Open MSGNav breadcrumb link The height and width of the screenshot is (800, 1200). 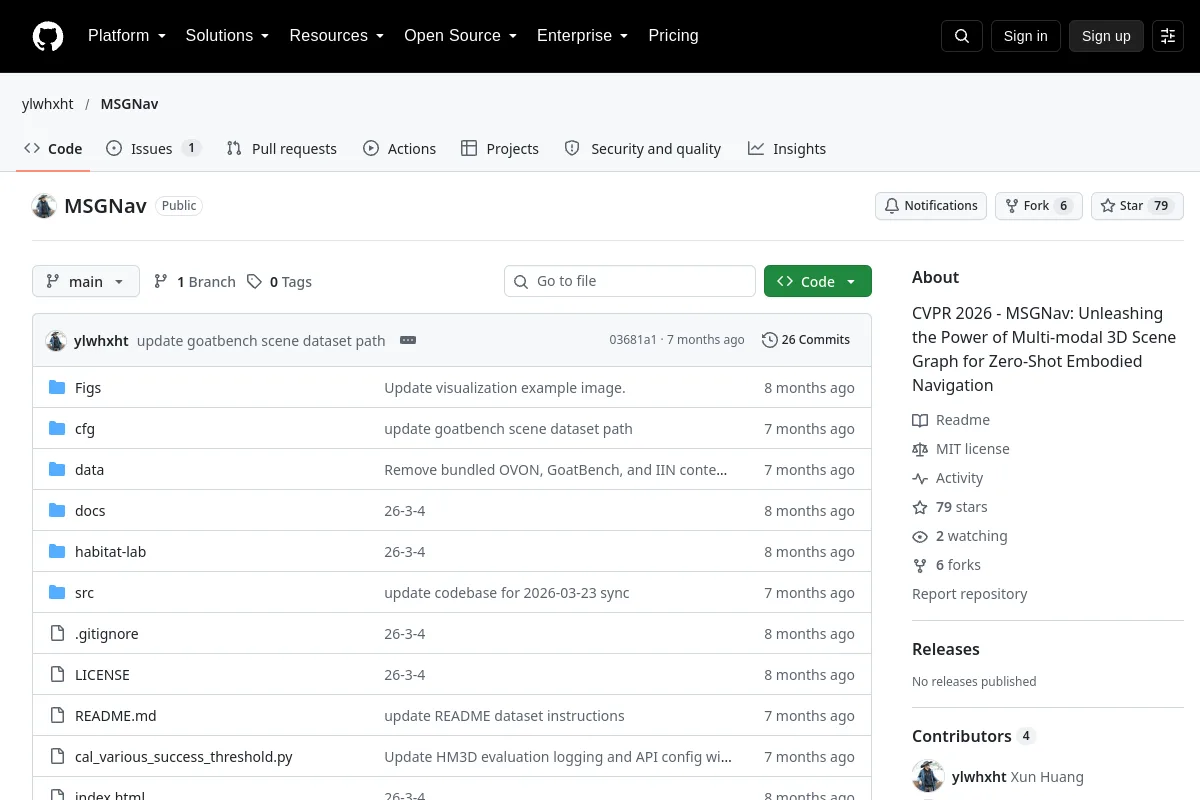(x=129, y=104)
